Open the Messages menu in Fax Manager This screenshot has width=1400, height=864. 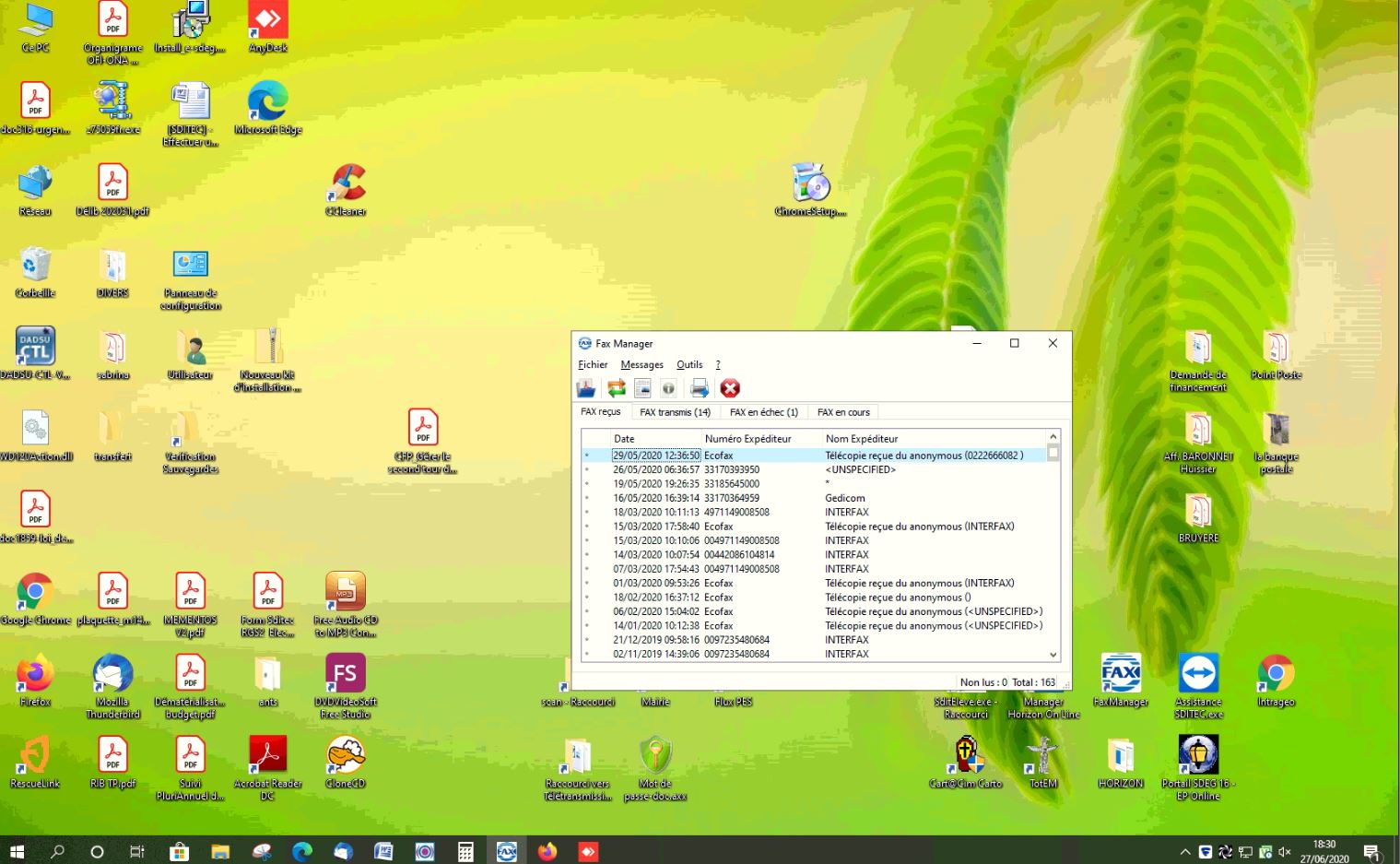coord(641,364)
